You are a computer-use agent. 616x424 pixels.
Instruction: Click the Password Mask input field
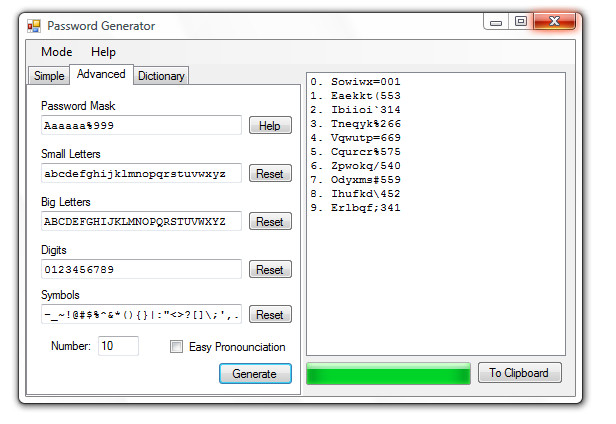[141, 125]
